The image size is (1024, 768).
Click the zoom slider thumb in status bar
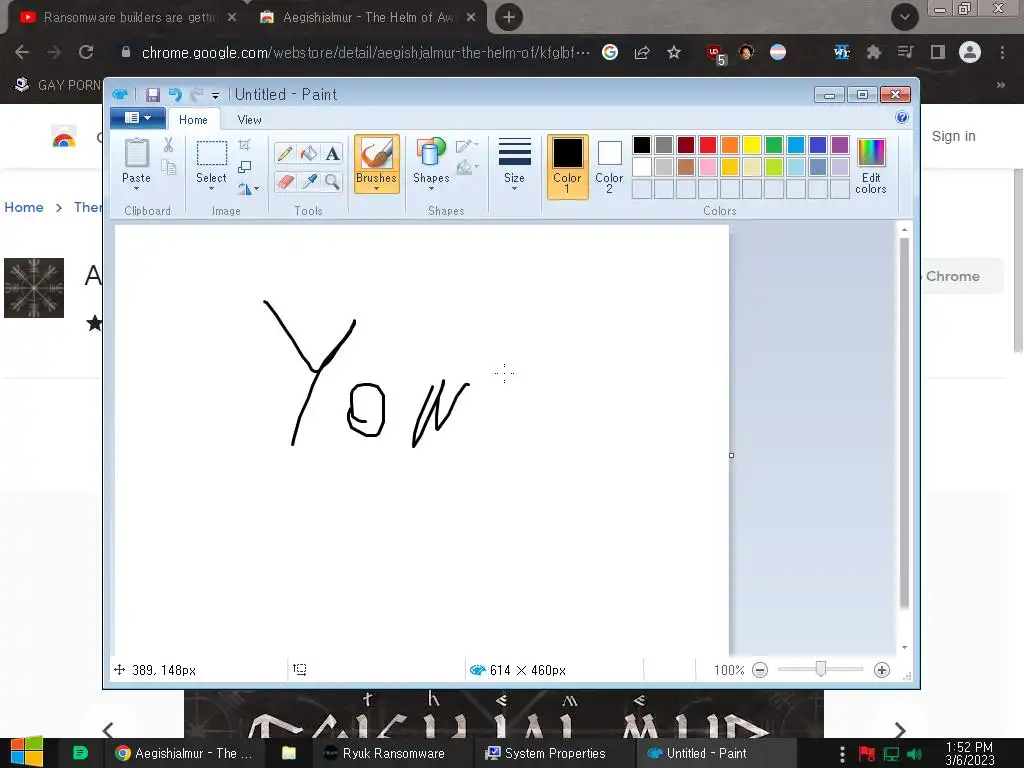click(821, 669)
